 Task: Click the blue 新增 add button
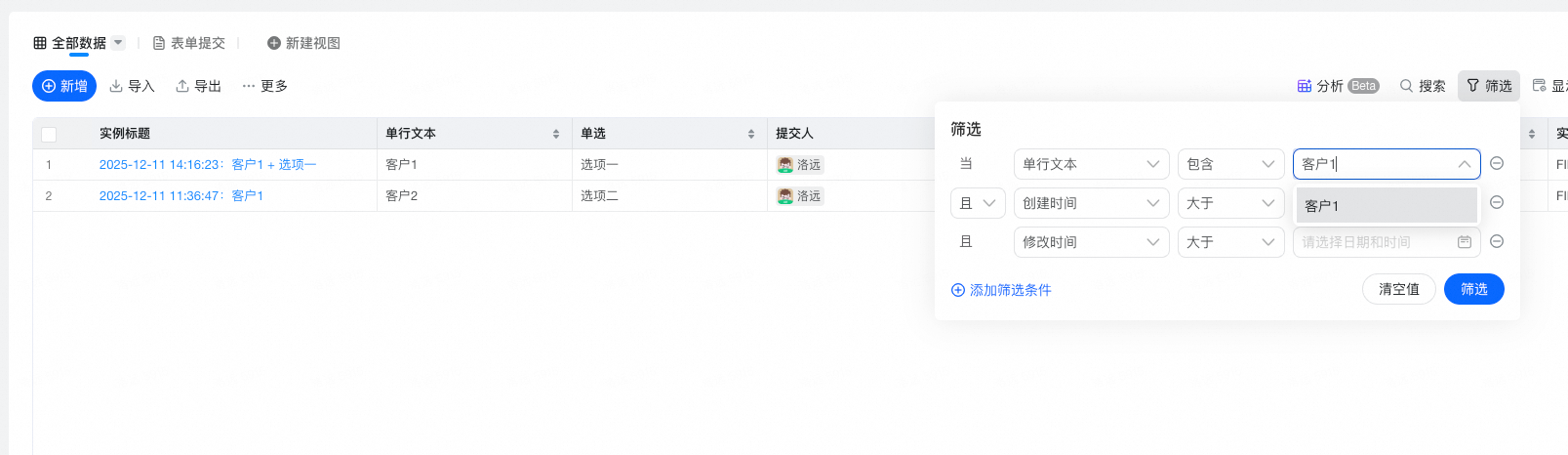tap(64, 86)
